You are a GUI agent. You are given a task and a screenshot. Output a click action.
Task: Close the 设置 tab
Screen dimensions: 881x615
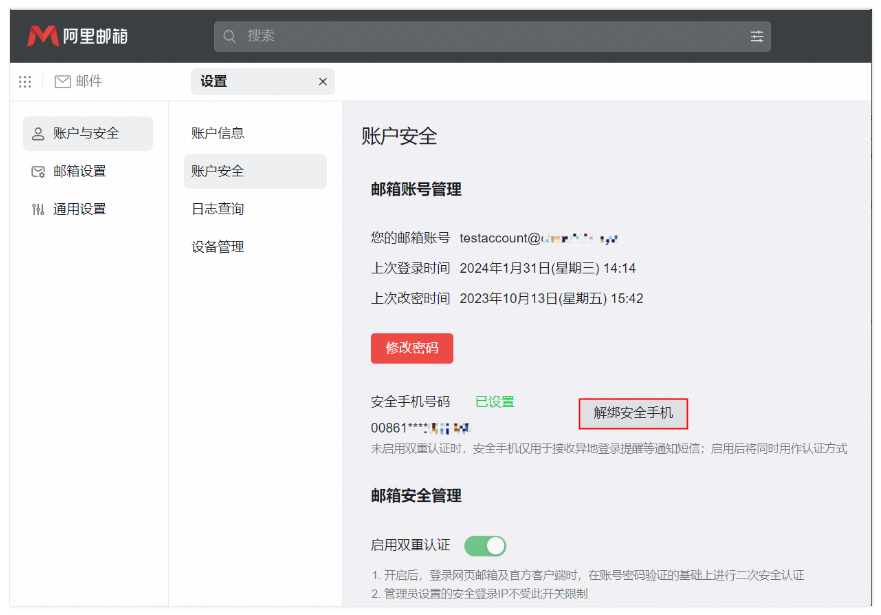322,81
